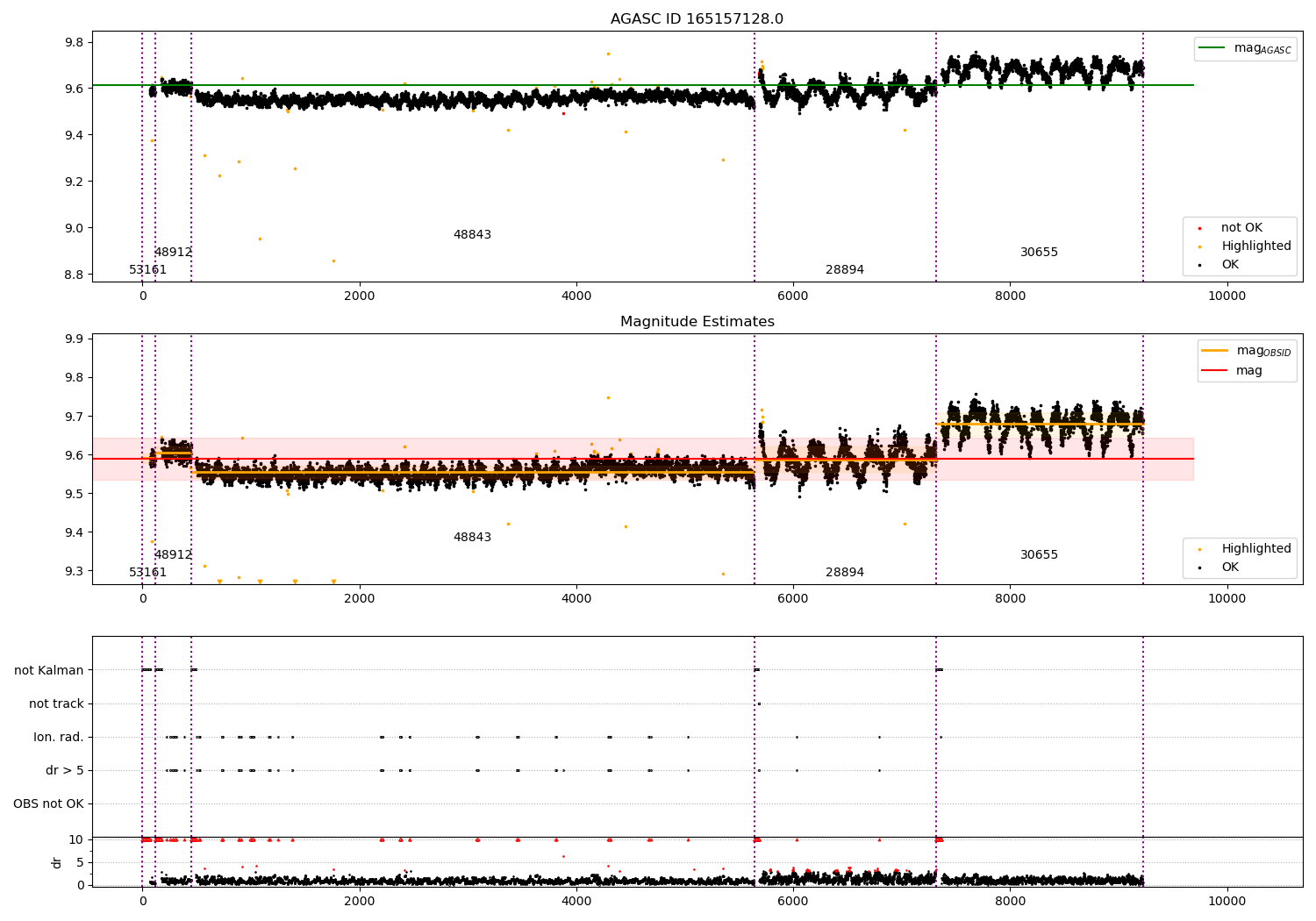
Task: Select the red "mag" legend entry in the middle plot
Action: (1232, 371)
